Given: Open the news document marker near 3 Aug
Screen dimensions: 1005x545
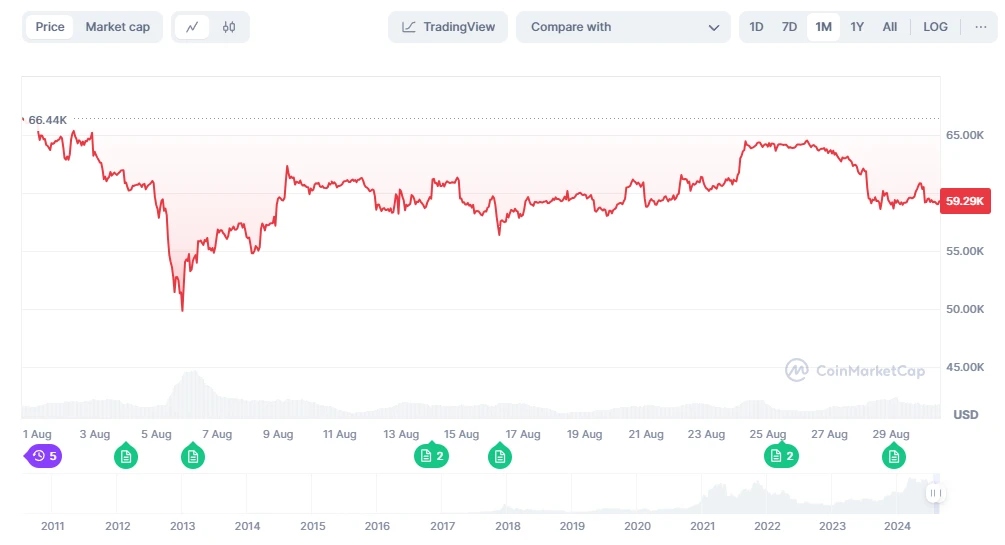Looking at the screenshot, I should tap(126, 457).
